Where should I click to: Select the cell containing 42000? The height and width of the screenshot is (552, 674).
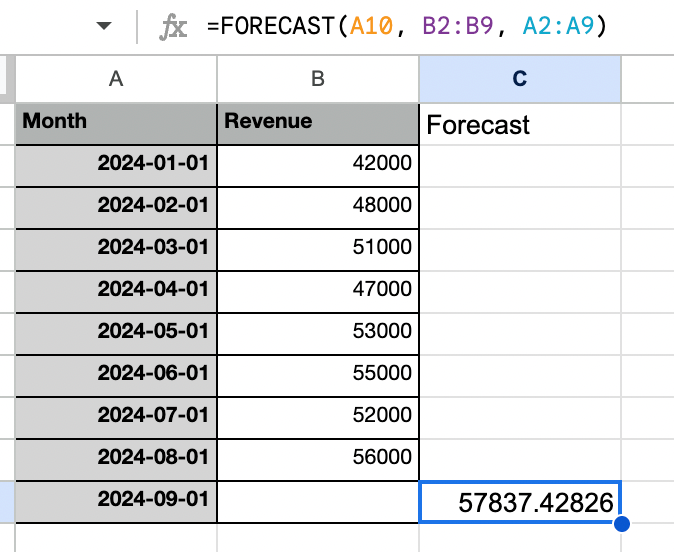pos(318,165)
